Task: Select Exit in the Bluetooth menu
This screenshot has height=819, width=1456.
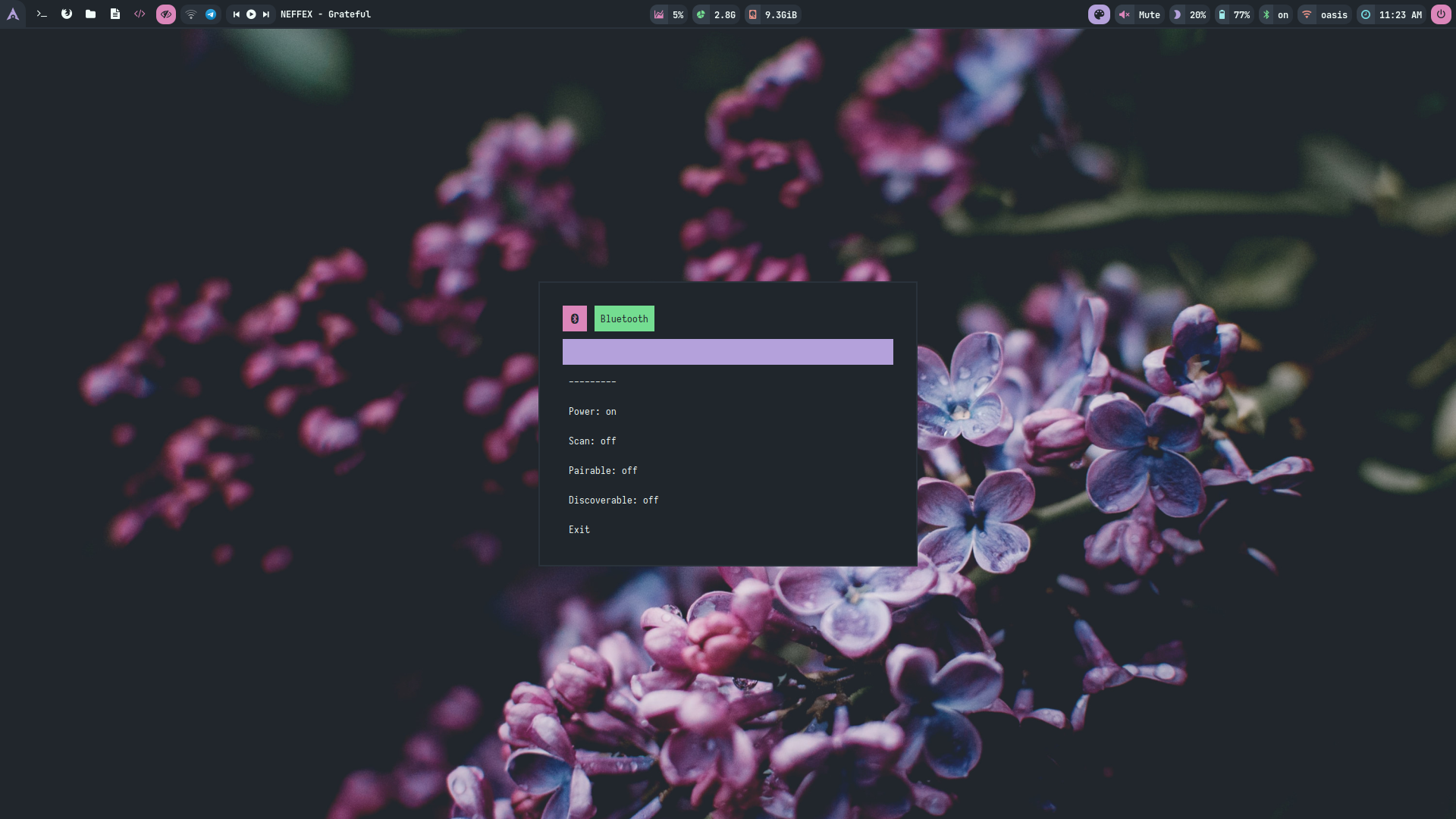Action: 579,530
